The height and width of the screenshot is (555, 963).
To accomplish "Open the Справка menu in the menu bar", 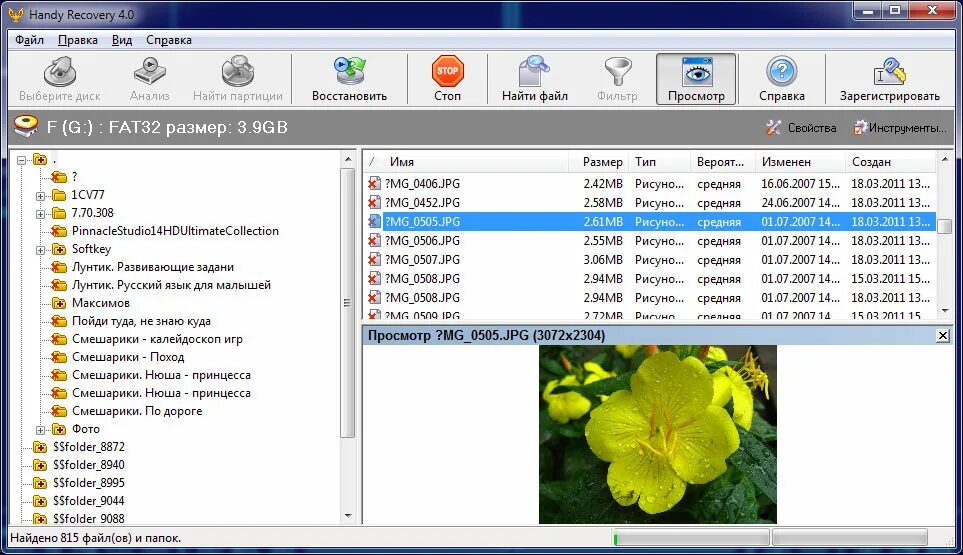I will point(169,40).
